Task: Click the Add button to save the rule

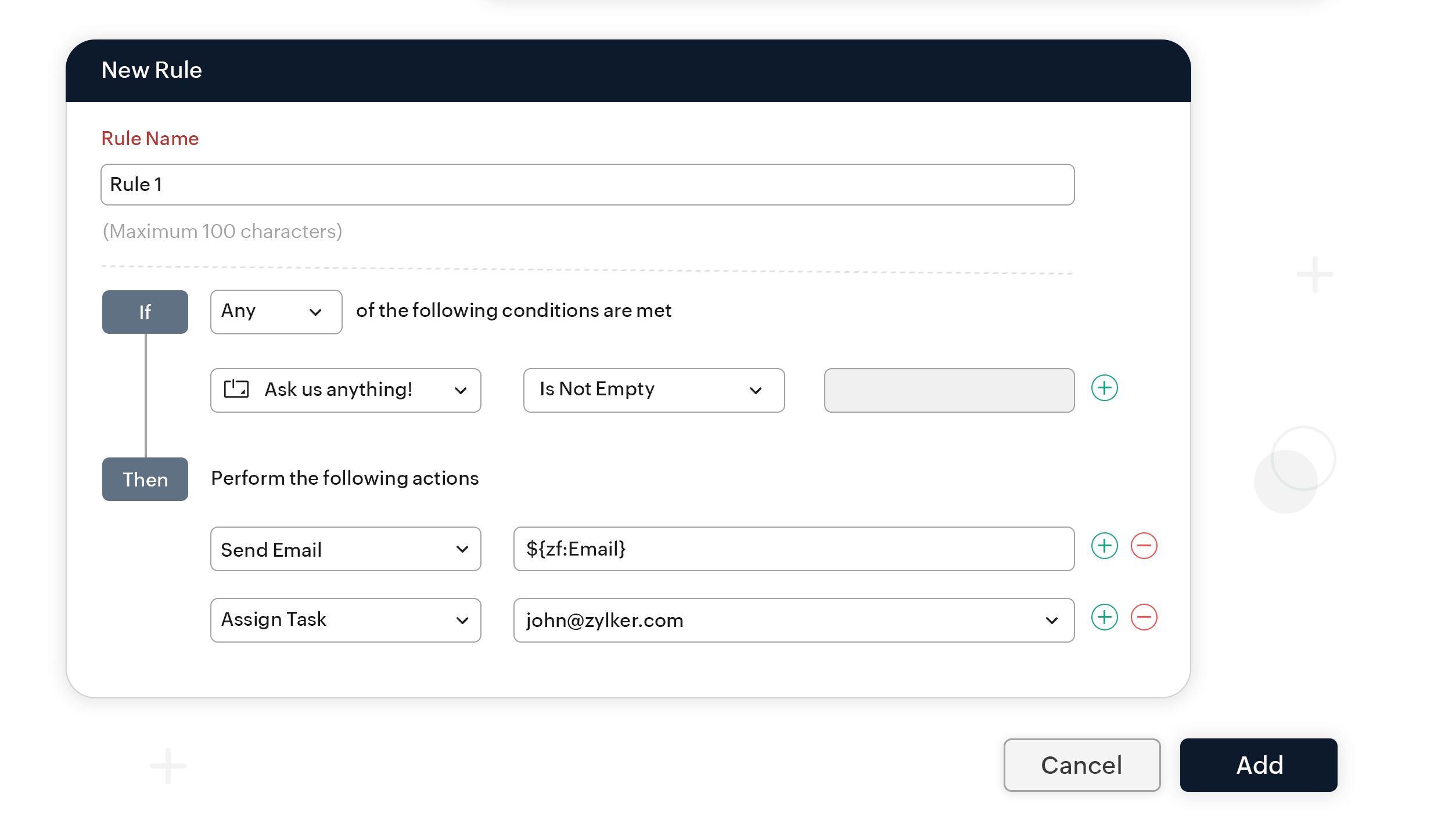Action: coord(1258,765)
